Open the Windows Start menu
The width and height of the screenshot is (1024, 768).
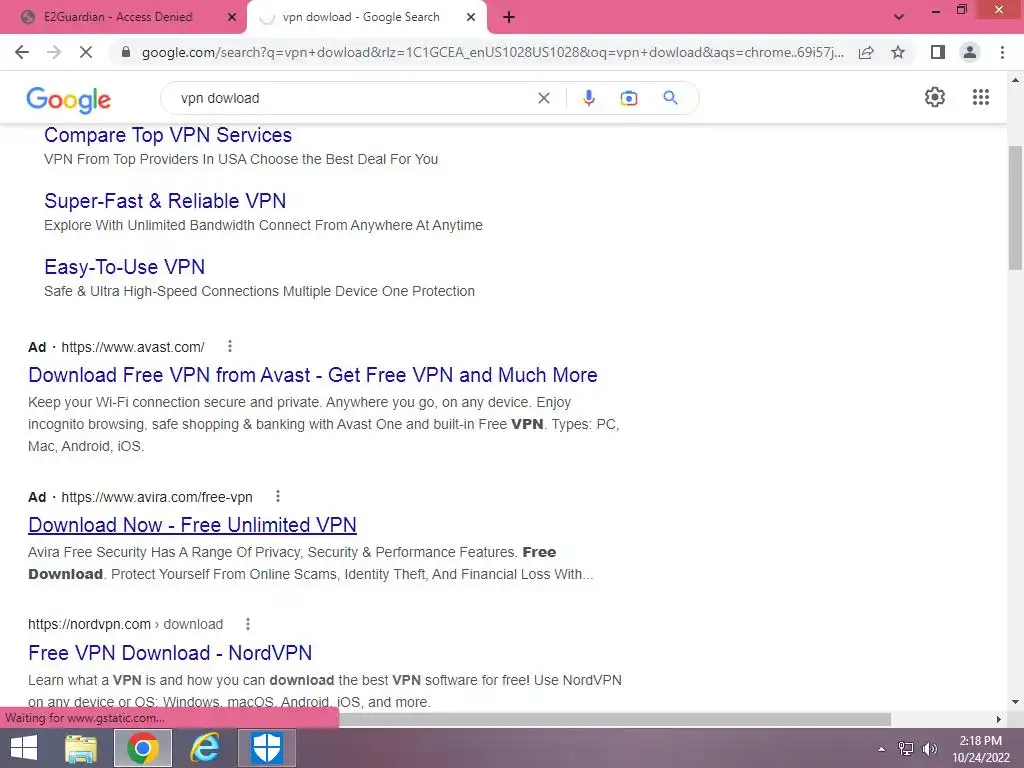(x=24, y=748)
